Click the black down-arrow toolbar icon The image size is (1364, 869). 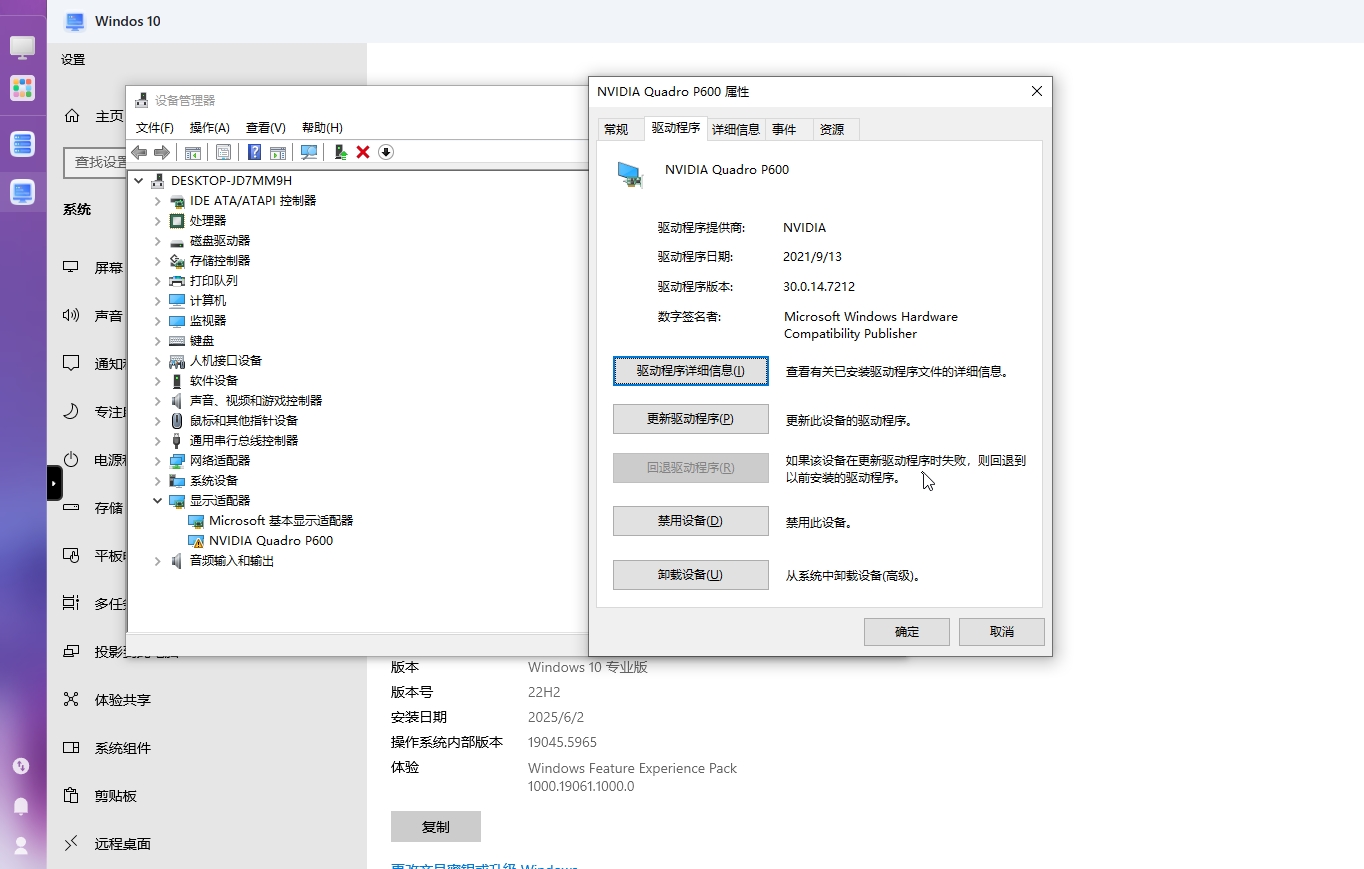pyautogui.click(x=386, y=152)
